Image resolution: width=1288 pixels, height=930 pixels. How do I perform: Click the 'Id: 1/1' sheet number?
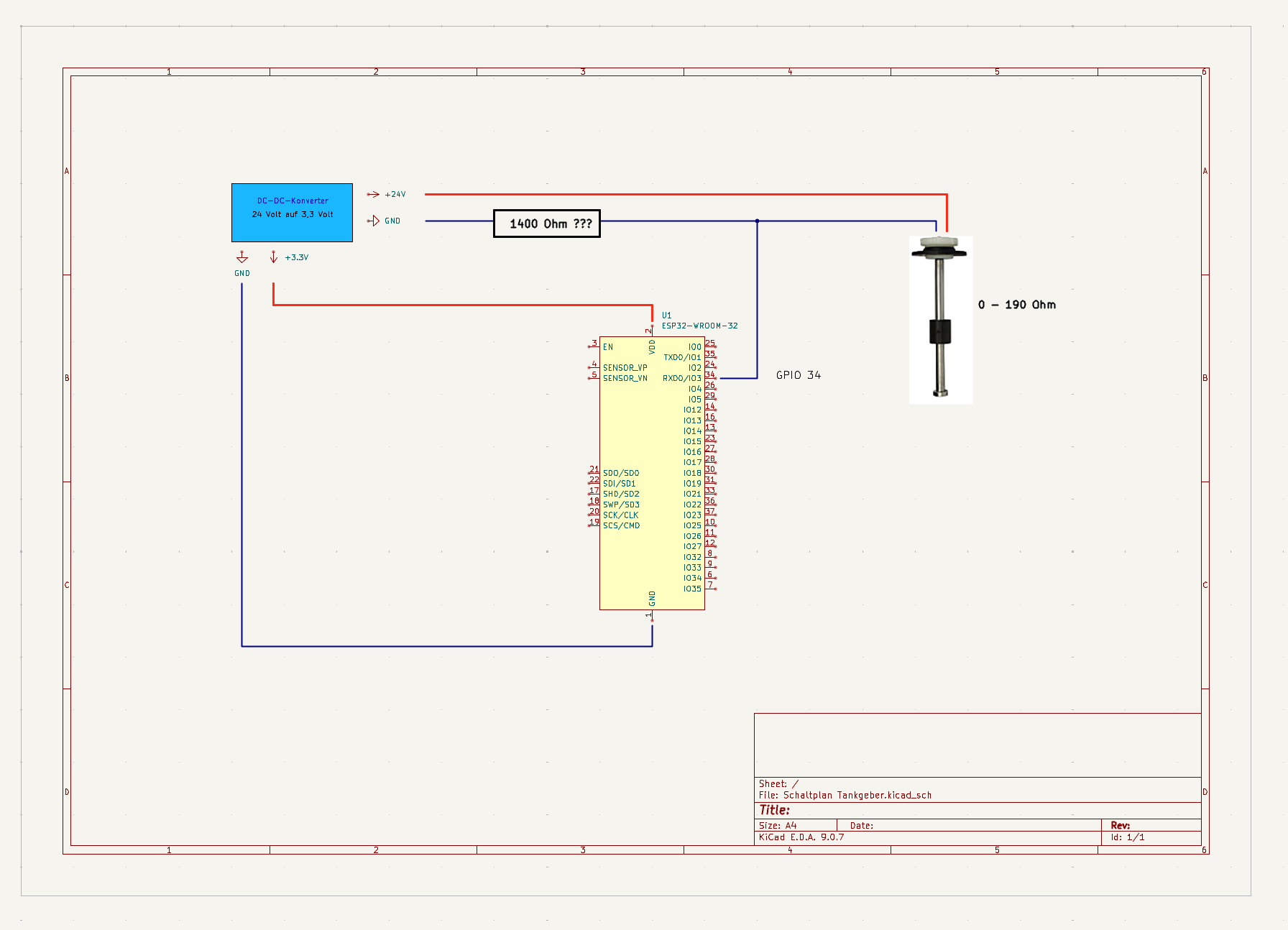[1128, 837]
